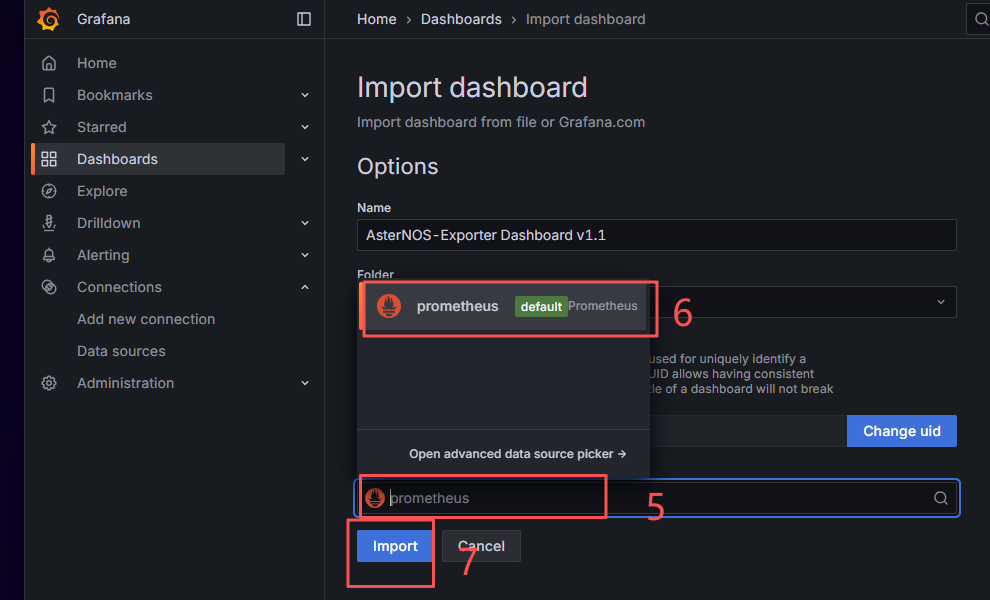Click the Connections sidebar label
The height and width of the screenshot is (600, 990).
click(119, 287)
